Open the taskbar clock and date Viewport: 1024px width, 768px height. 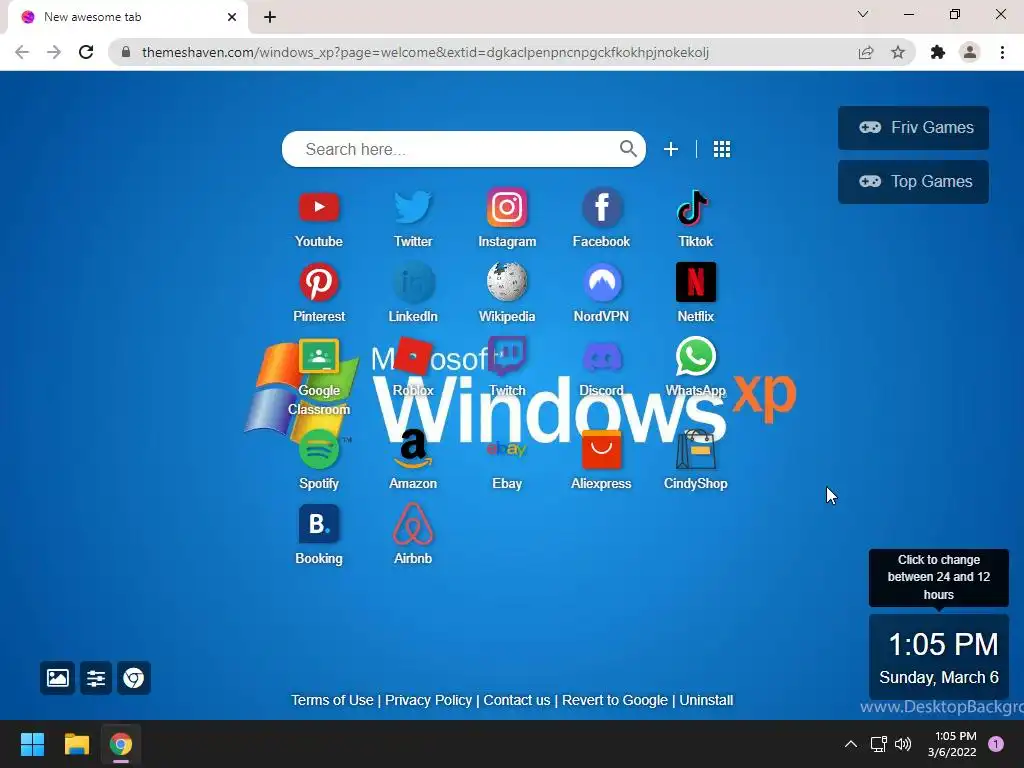[953, 744]
